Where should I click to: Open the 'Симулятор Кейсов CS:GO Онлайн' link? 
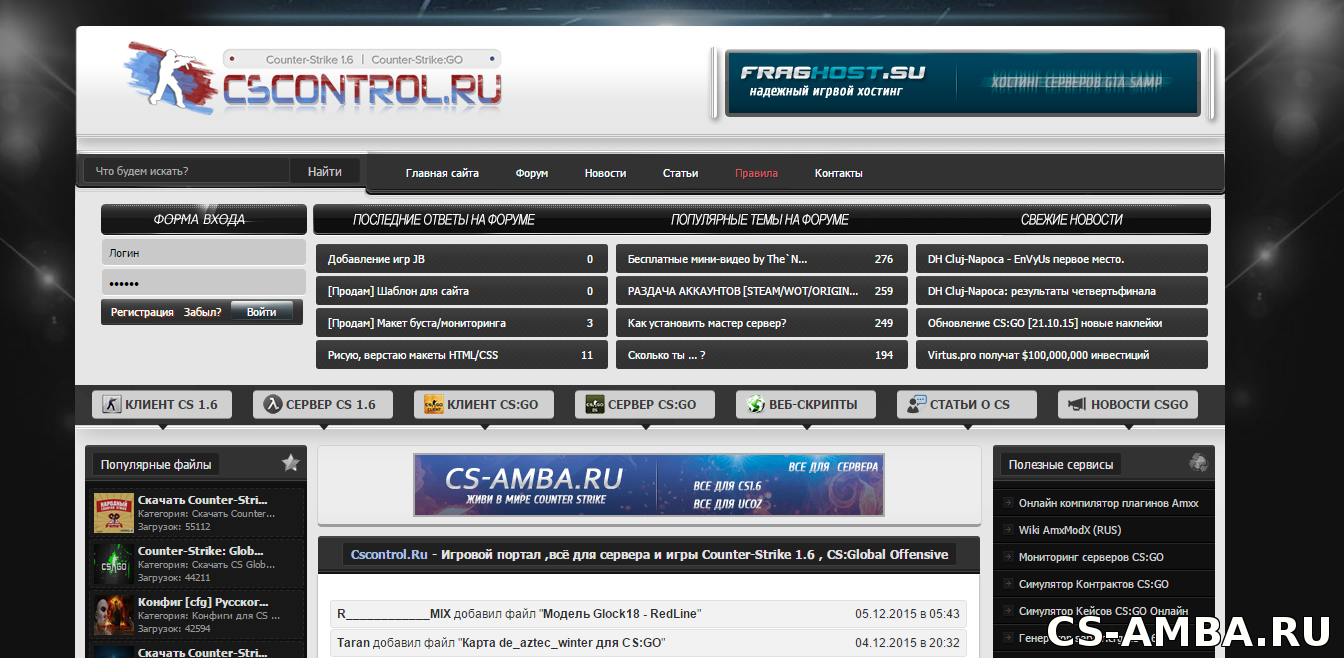tap(1103, 611)
